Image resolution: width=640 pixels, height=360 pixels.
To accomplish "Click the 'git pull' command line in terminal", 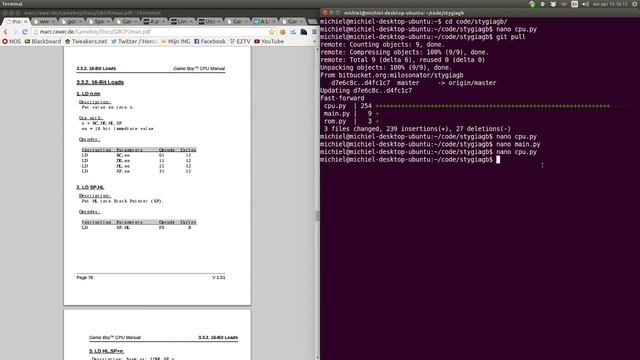I will pos(423,37).
